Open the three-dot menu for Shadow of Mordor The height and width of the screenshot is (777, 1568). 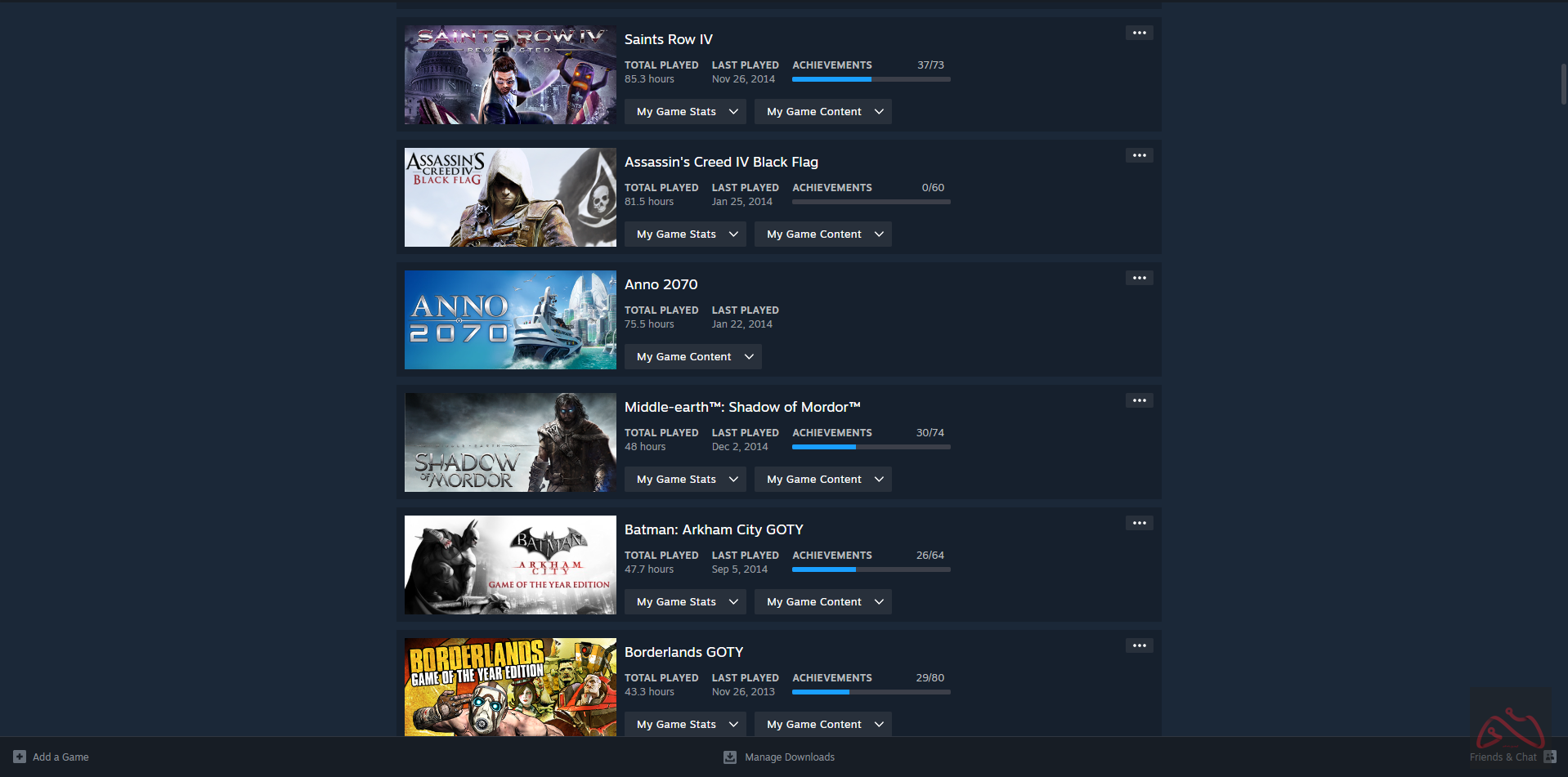[x=1140, y=400]
